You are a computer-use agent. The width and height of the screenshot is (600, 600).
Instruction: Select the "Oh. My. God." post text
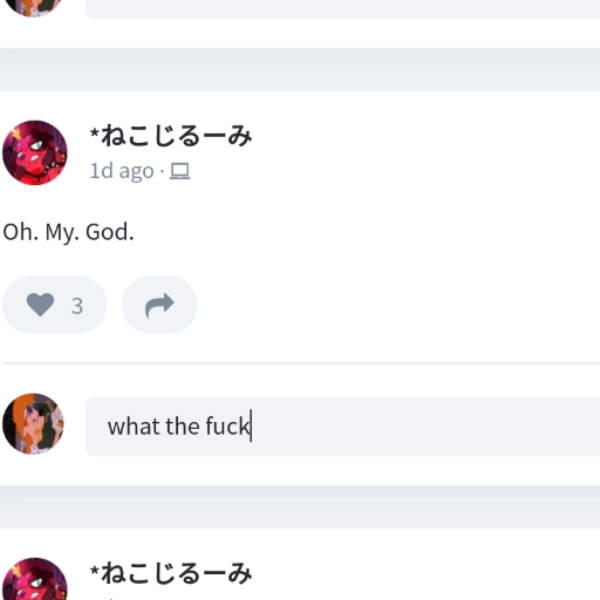coord(68,232)
